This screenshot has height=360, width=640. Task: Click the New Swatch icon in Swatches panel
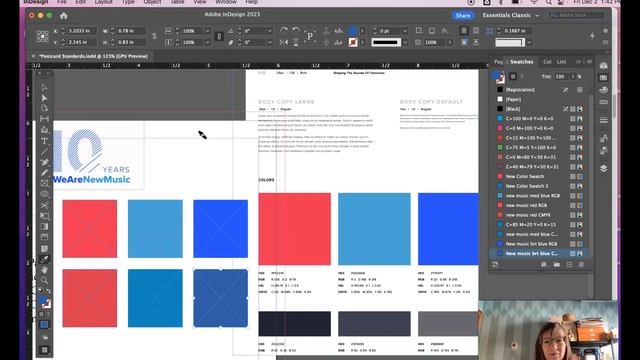pos(569,264)
